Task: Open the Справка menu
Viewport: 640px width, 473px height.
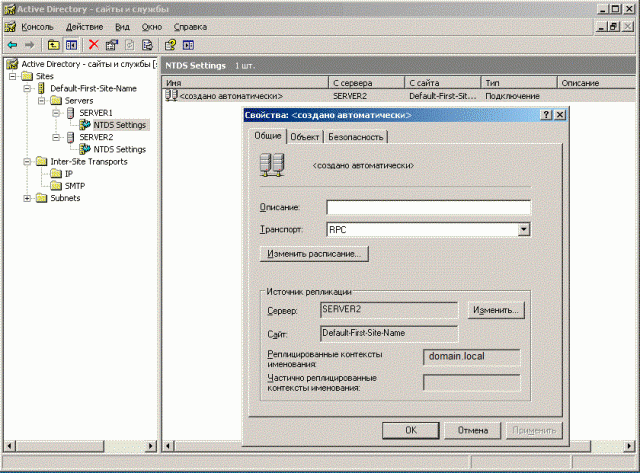Action: pos(190,27)
